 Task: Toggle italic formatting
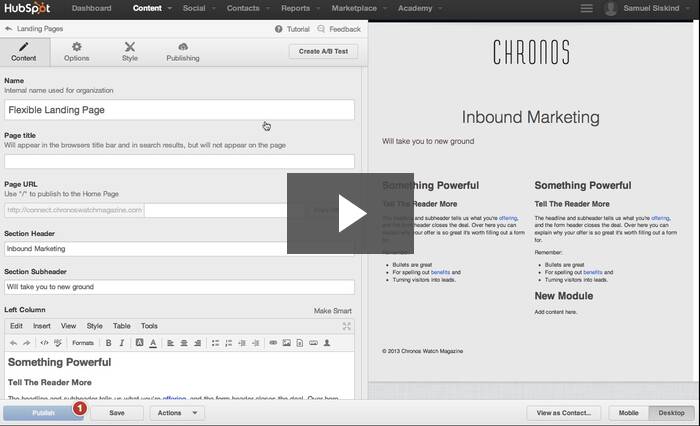click(x=121, y=343)
